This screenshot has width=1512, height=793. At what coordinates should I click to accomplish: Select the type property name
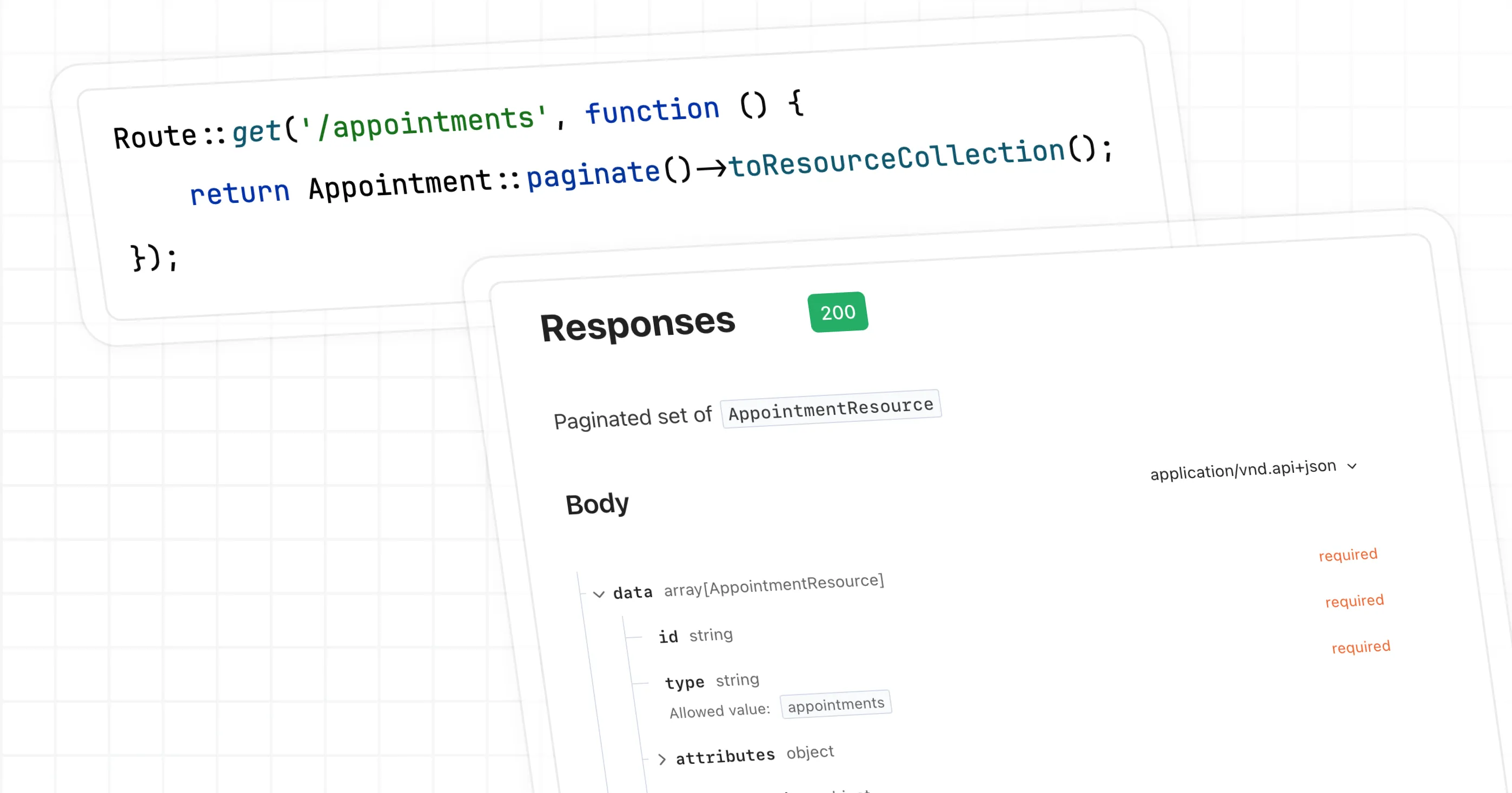click(685, 683)
